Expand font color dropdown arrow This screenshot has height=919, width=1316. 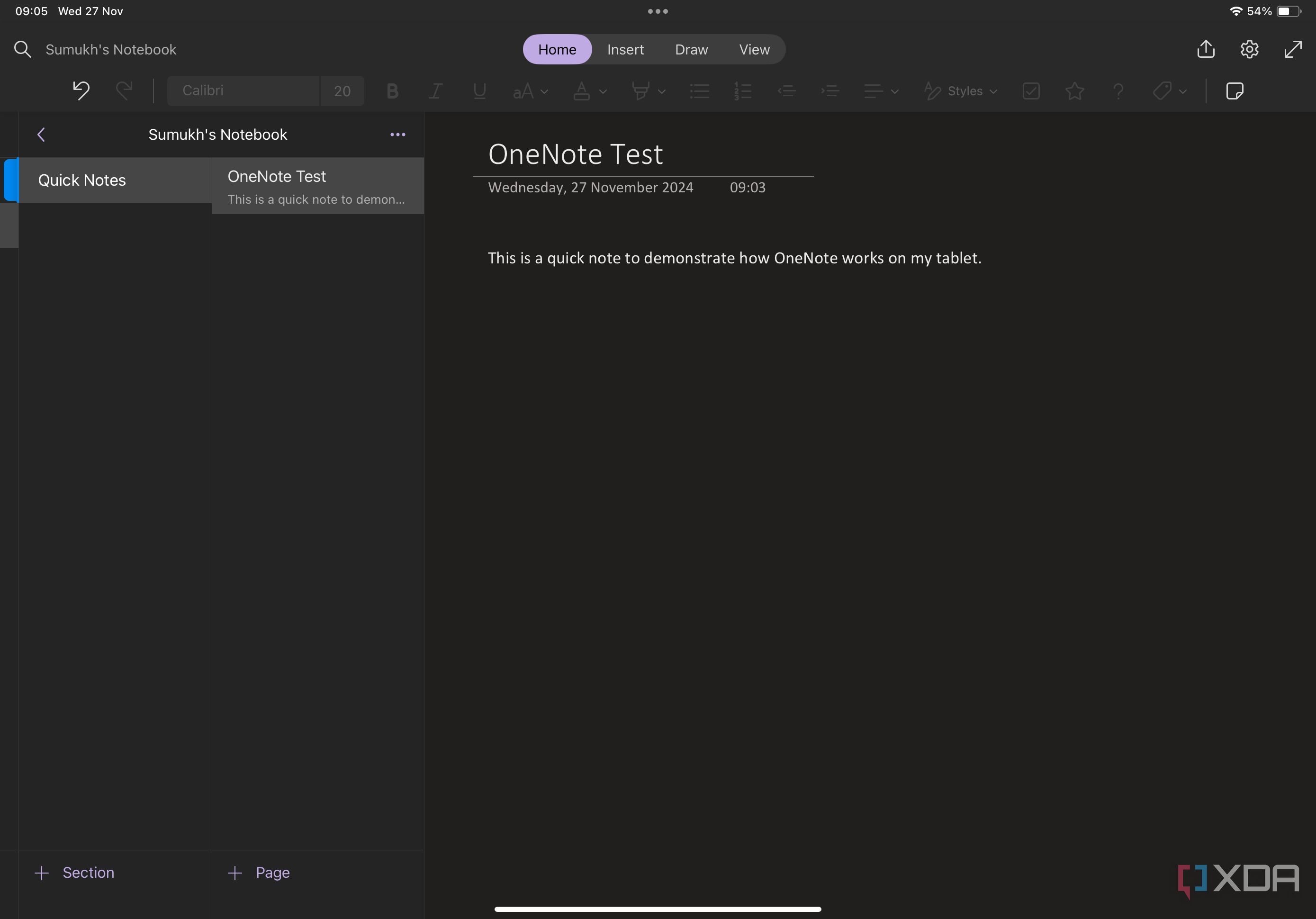[603, 91]
